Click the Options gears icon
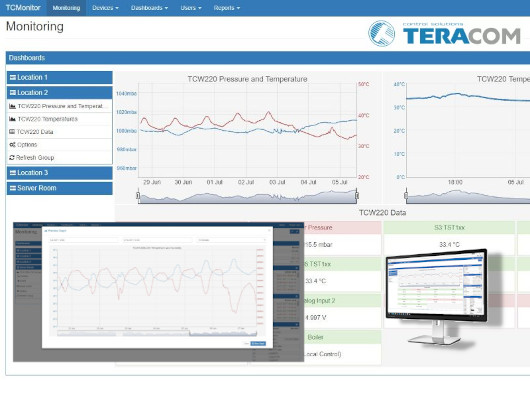 click(x=12, y=145)
